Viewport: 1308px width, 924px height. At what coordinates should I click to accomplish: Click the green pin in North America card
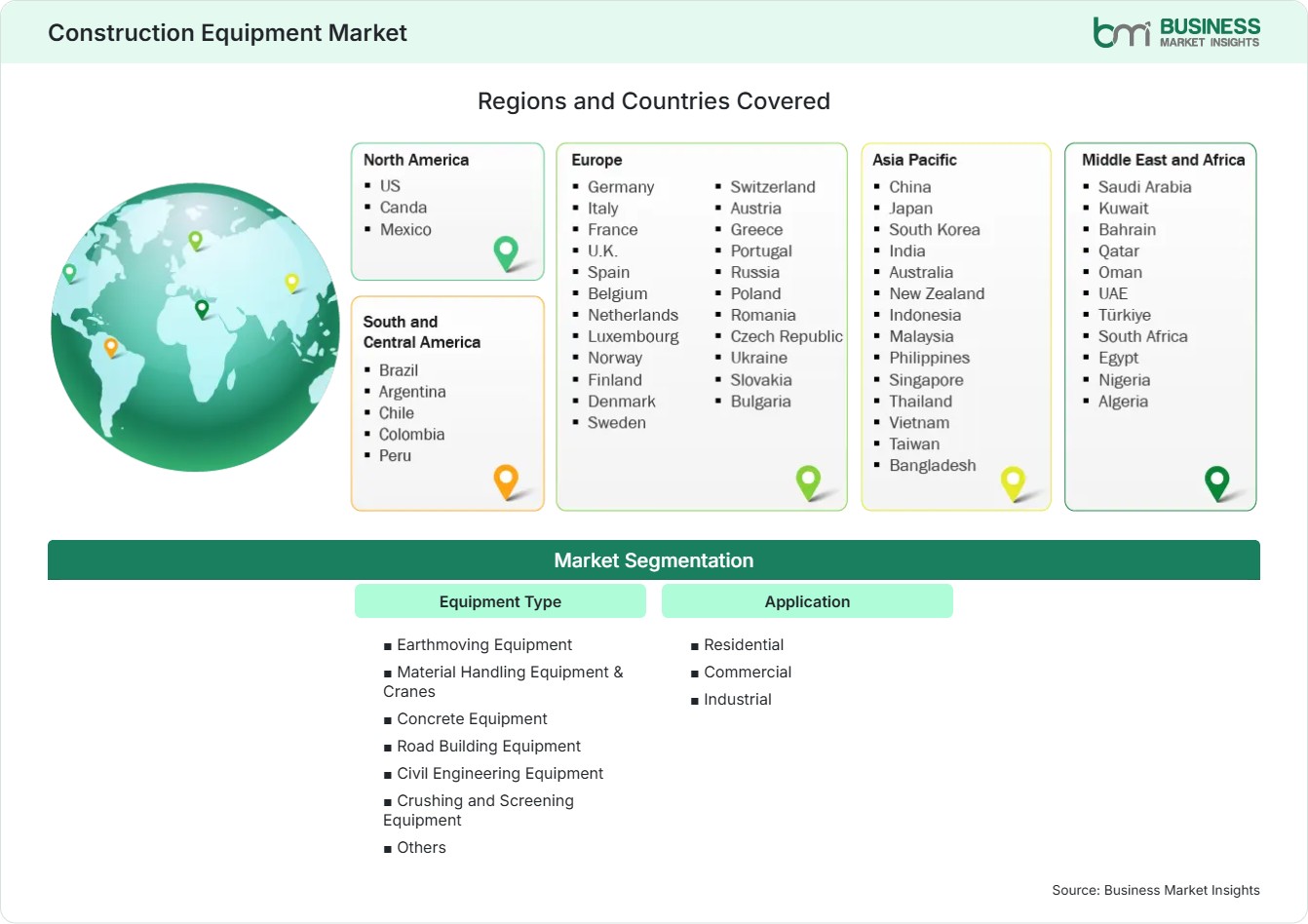(x=506, y=252)
